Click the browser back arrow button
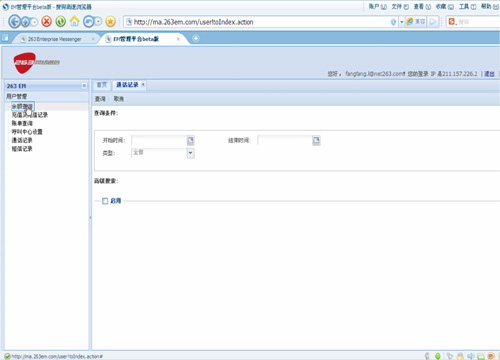Viewport: 500px width, 360px height. pyautogui.click(x=14, y=22)
